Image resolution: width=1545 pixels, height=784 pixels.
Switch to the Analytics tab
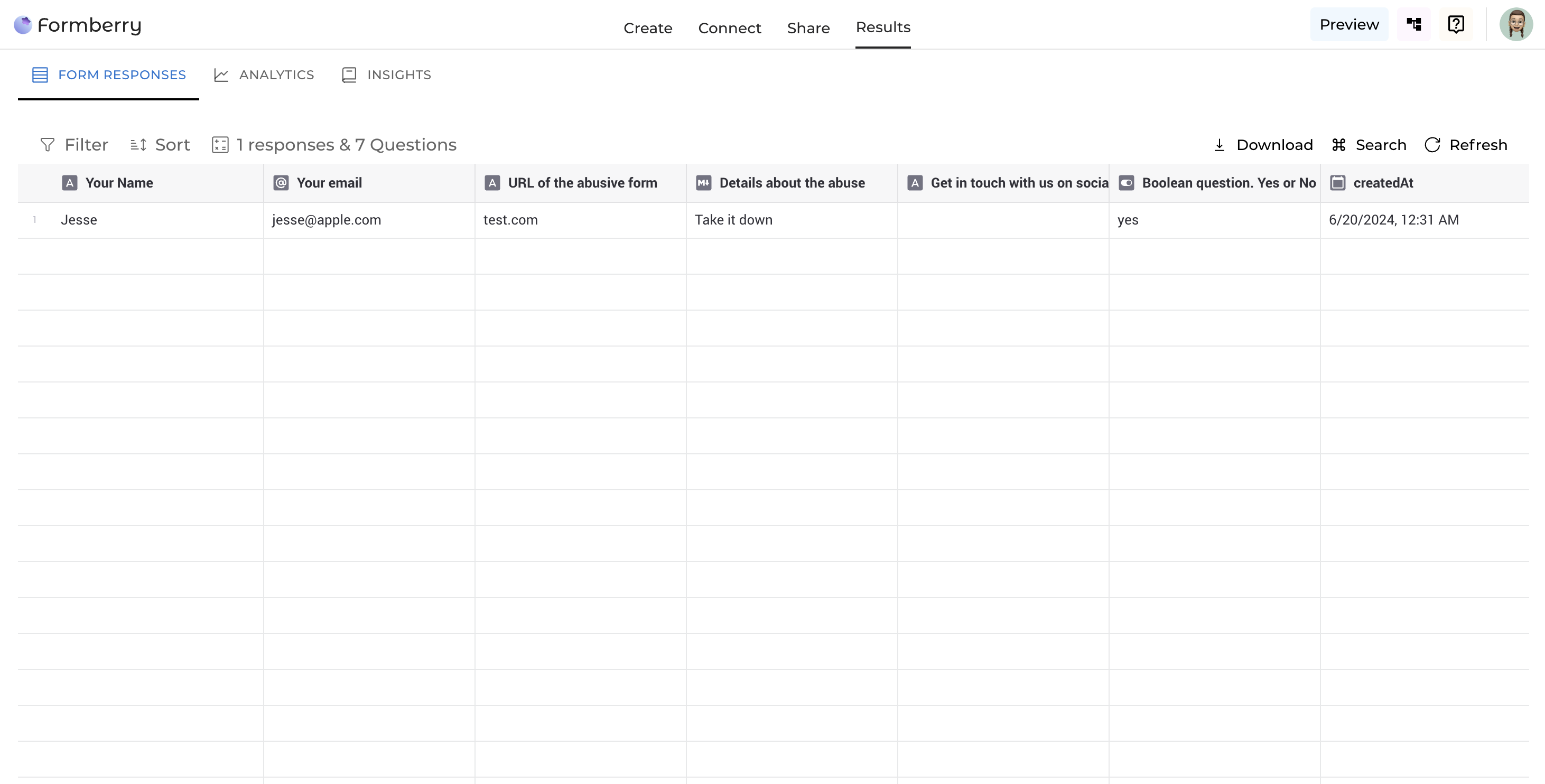tap(264, 75)
